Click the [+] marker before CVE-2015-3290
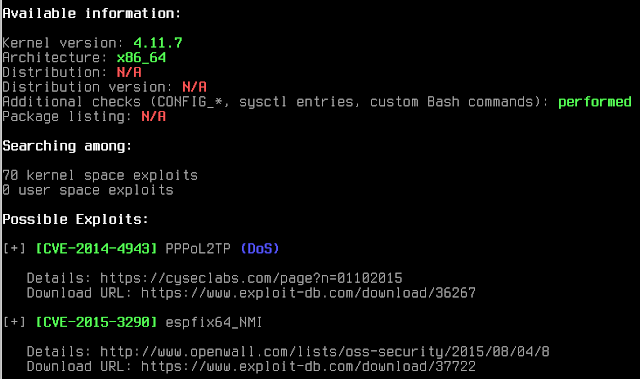The height and width of the screenshot is (379, 640). coord(14,322)
